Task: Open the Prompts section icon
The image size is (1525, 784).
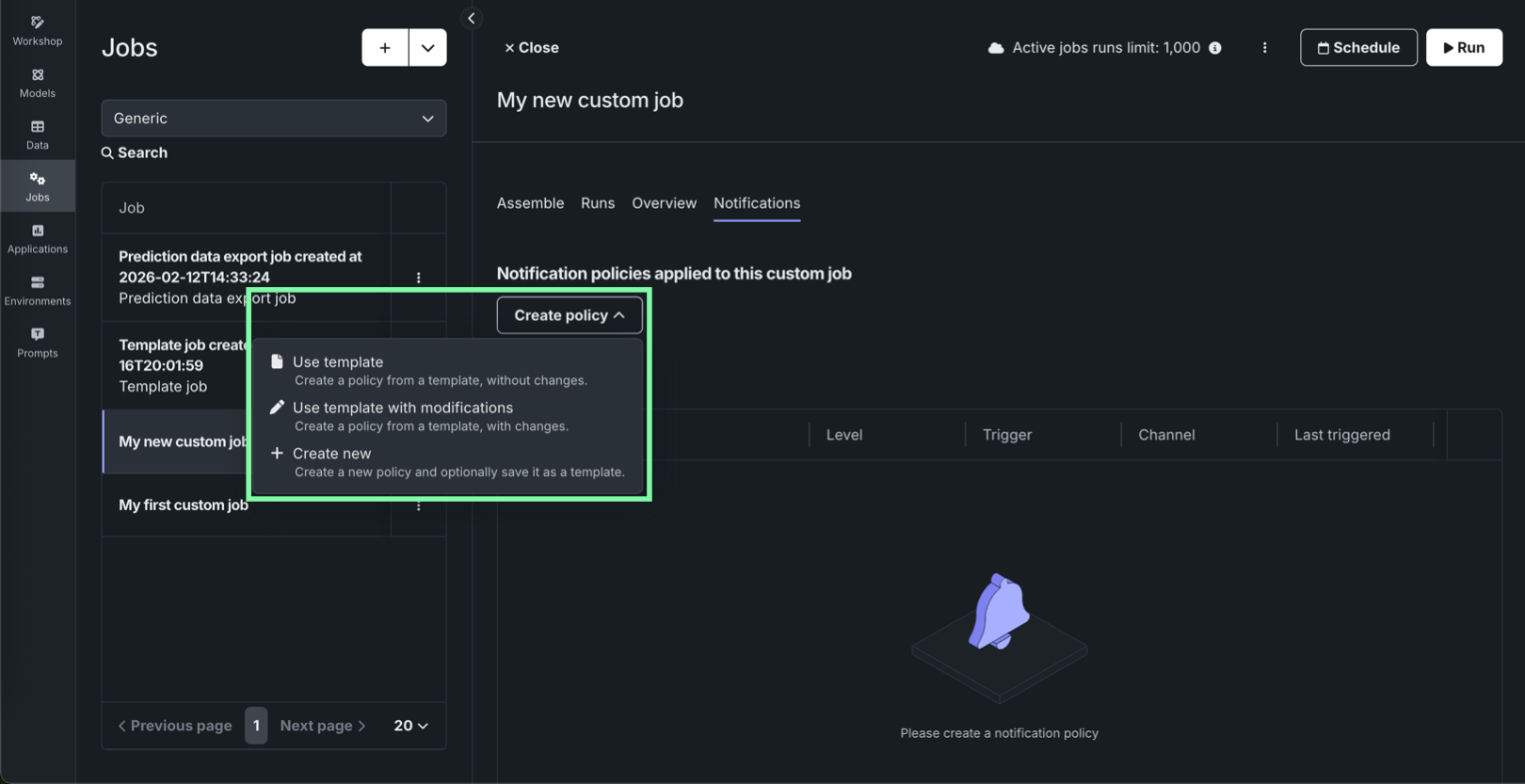Action: pos(38,343)
